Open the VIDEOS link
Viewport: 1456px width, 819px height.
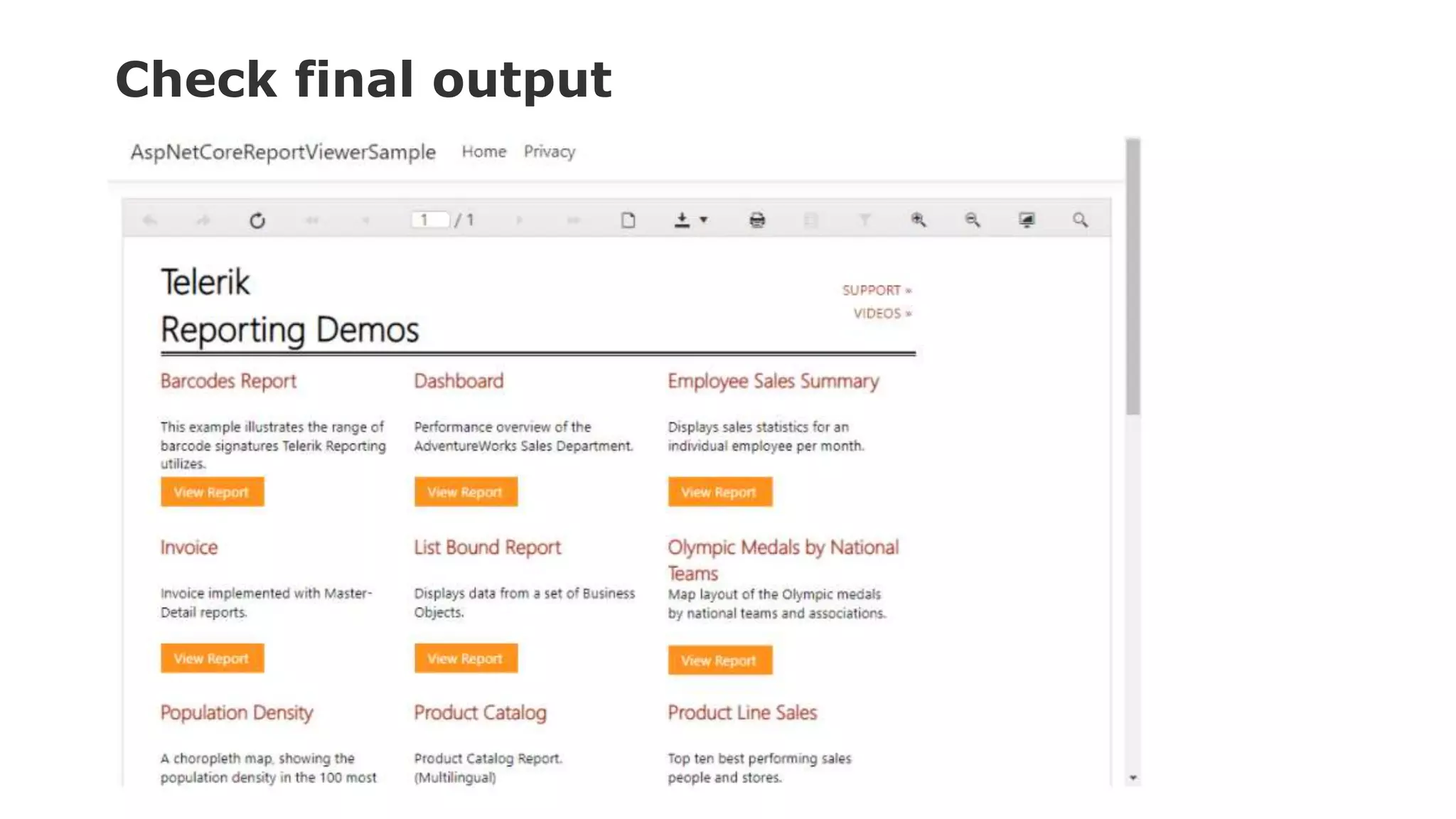click(883, 314)
